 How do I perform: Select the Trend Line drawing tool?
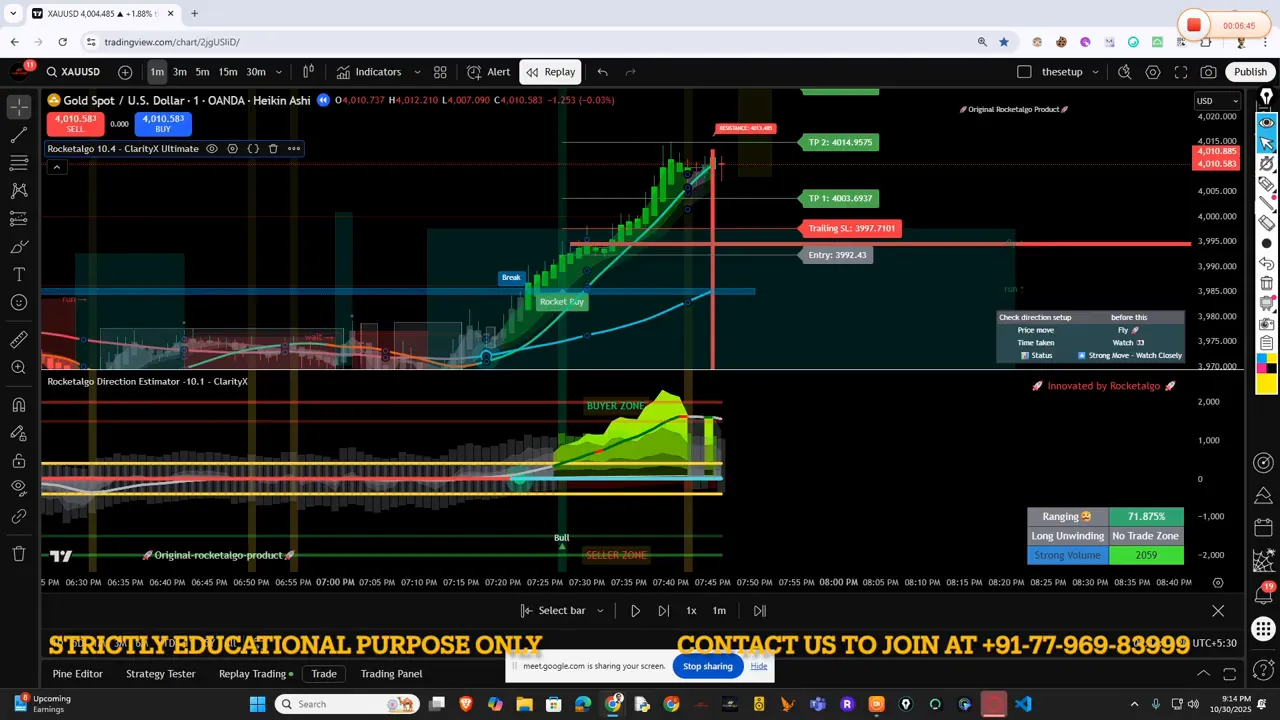[18, 134]
